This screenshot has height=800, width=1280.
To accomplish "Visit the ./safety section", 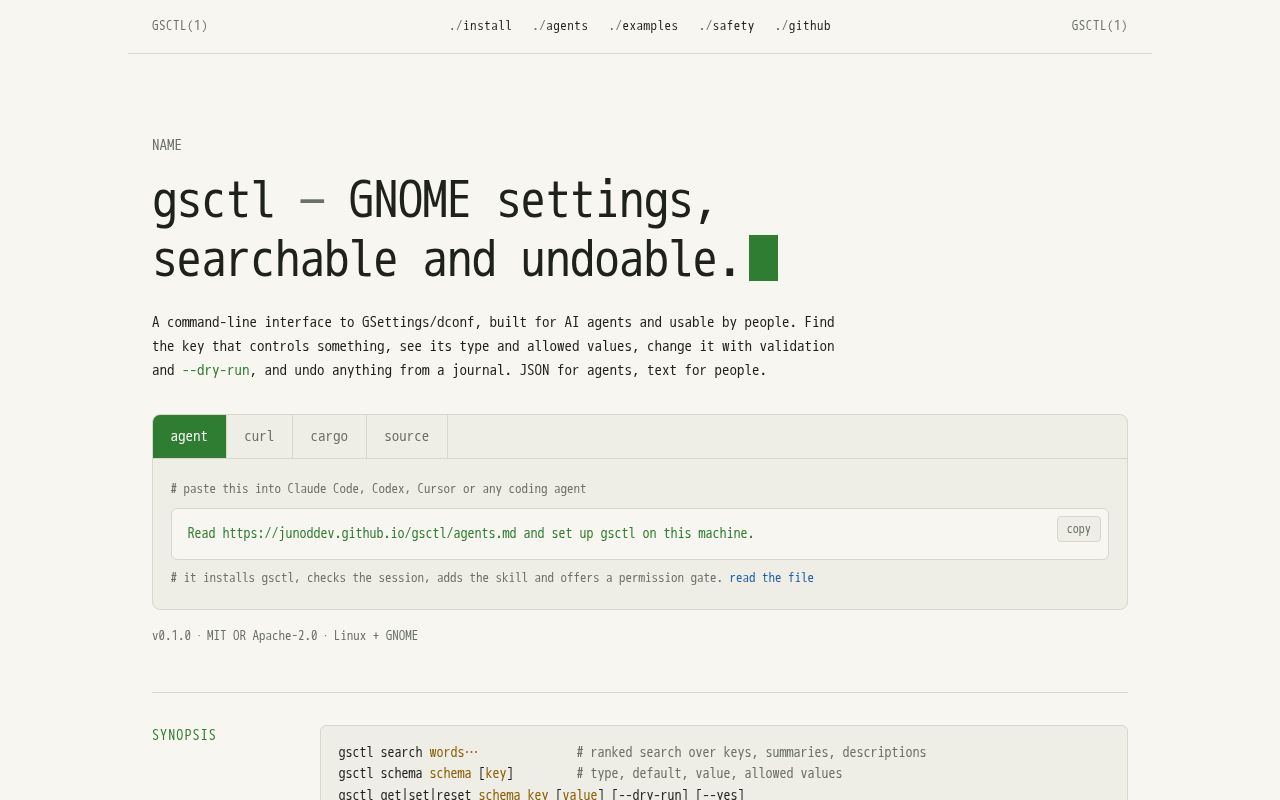I will (x=727, y=26).
